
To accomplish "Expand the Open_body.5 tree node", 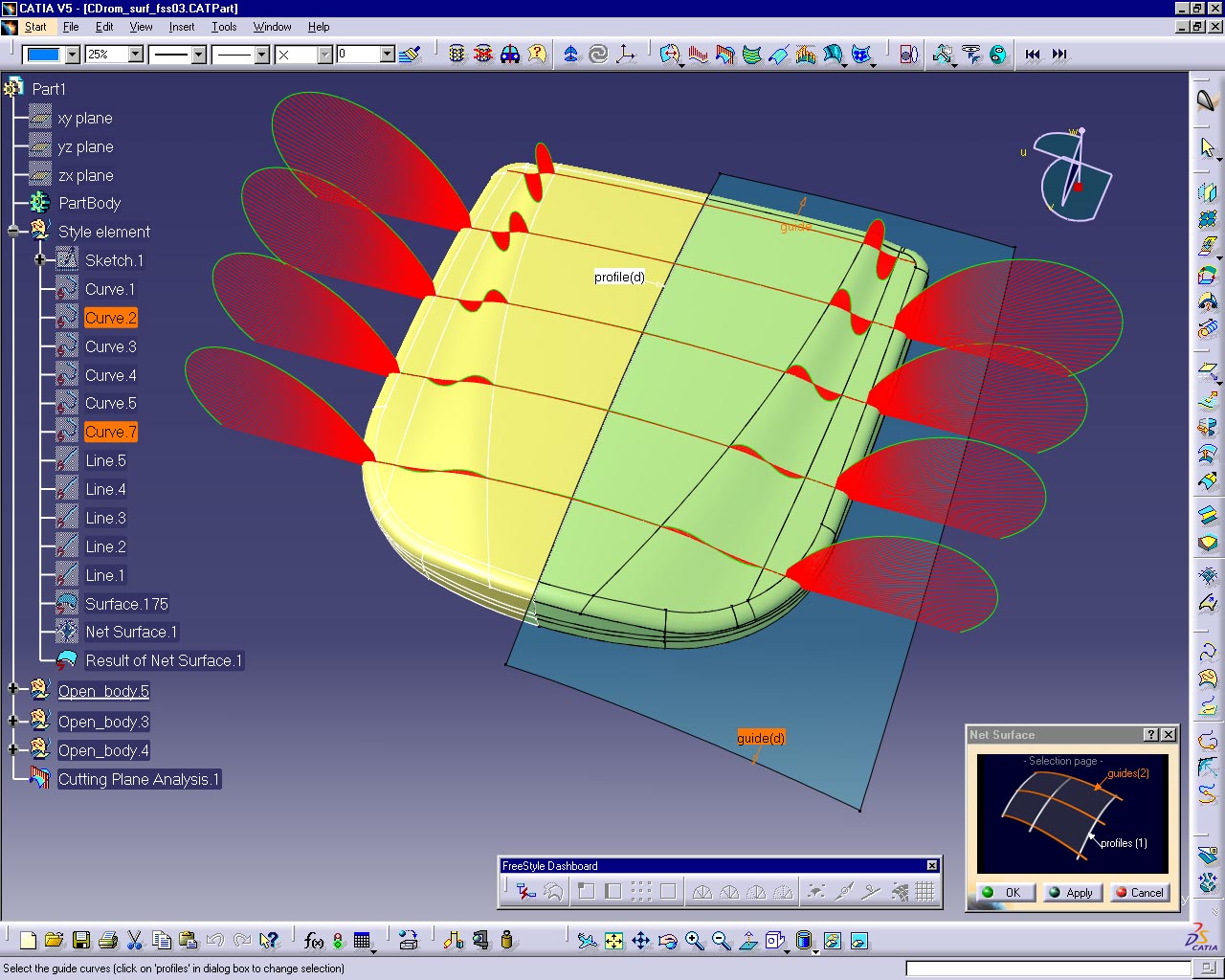I will coord(13,688).
